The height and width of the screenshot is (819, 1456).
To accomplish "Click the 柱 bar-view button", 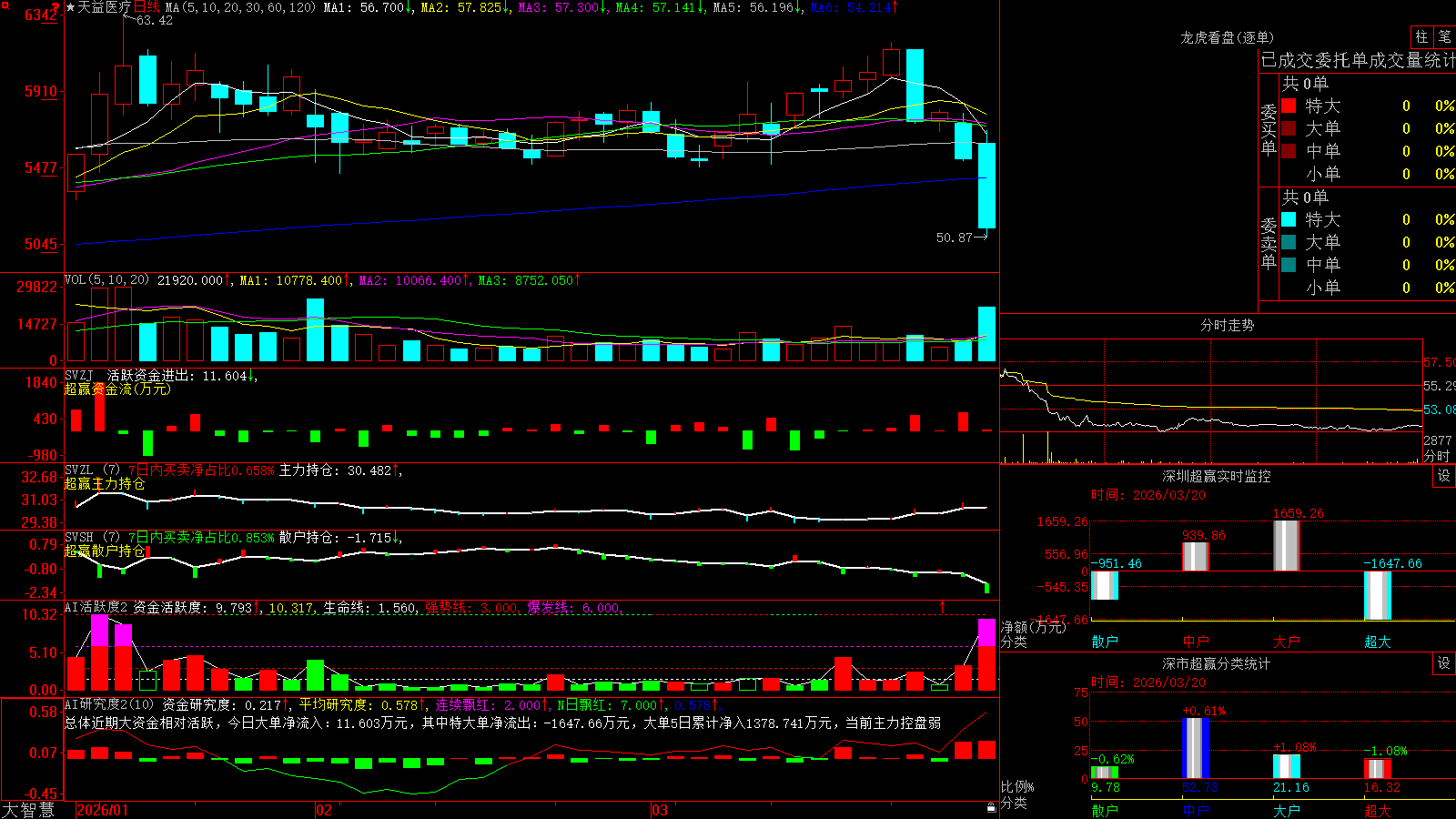I will pyautogui.click(x=1421, y=37).
